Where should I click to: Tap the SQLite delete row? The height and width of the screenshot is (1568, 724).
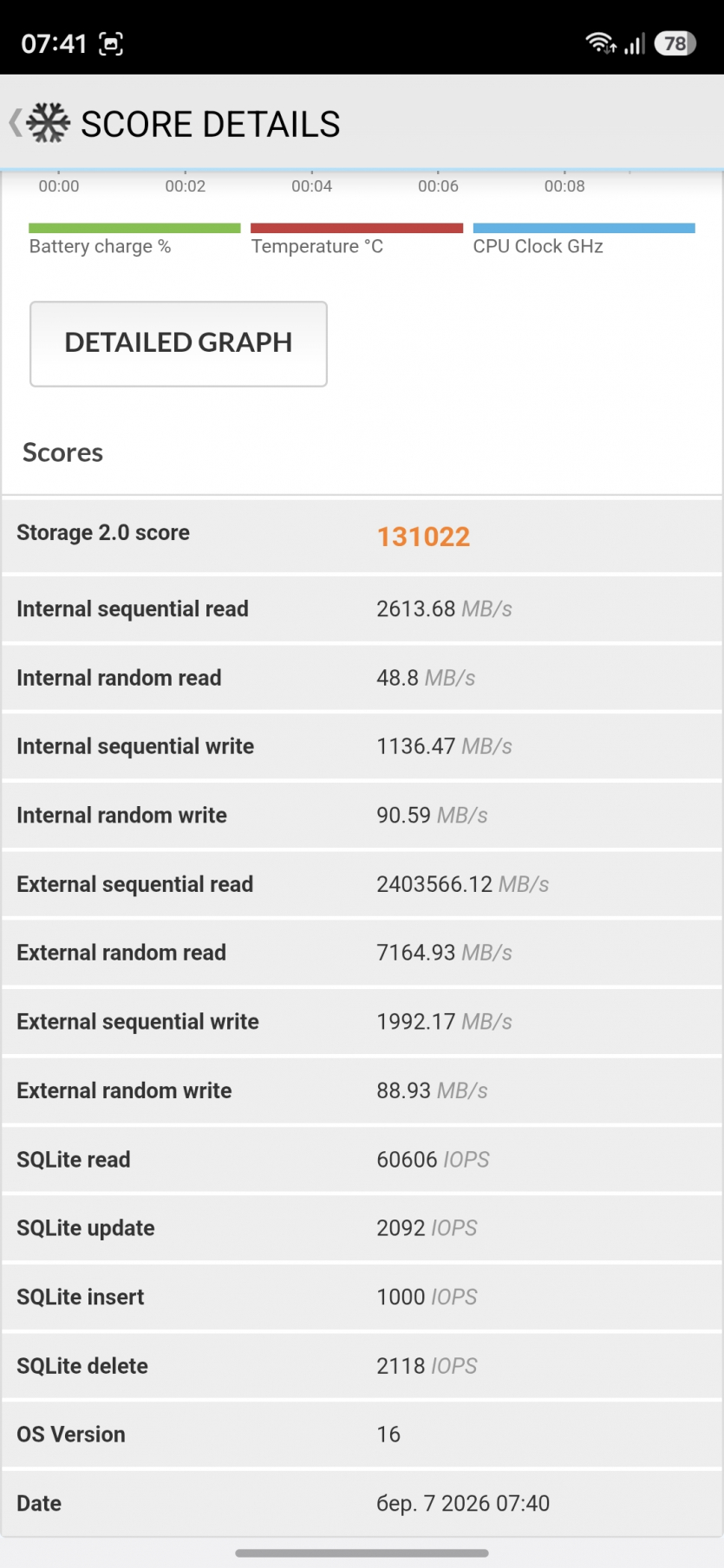(362, 1366)
